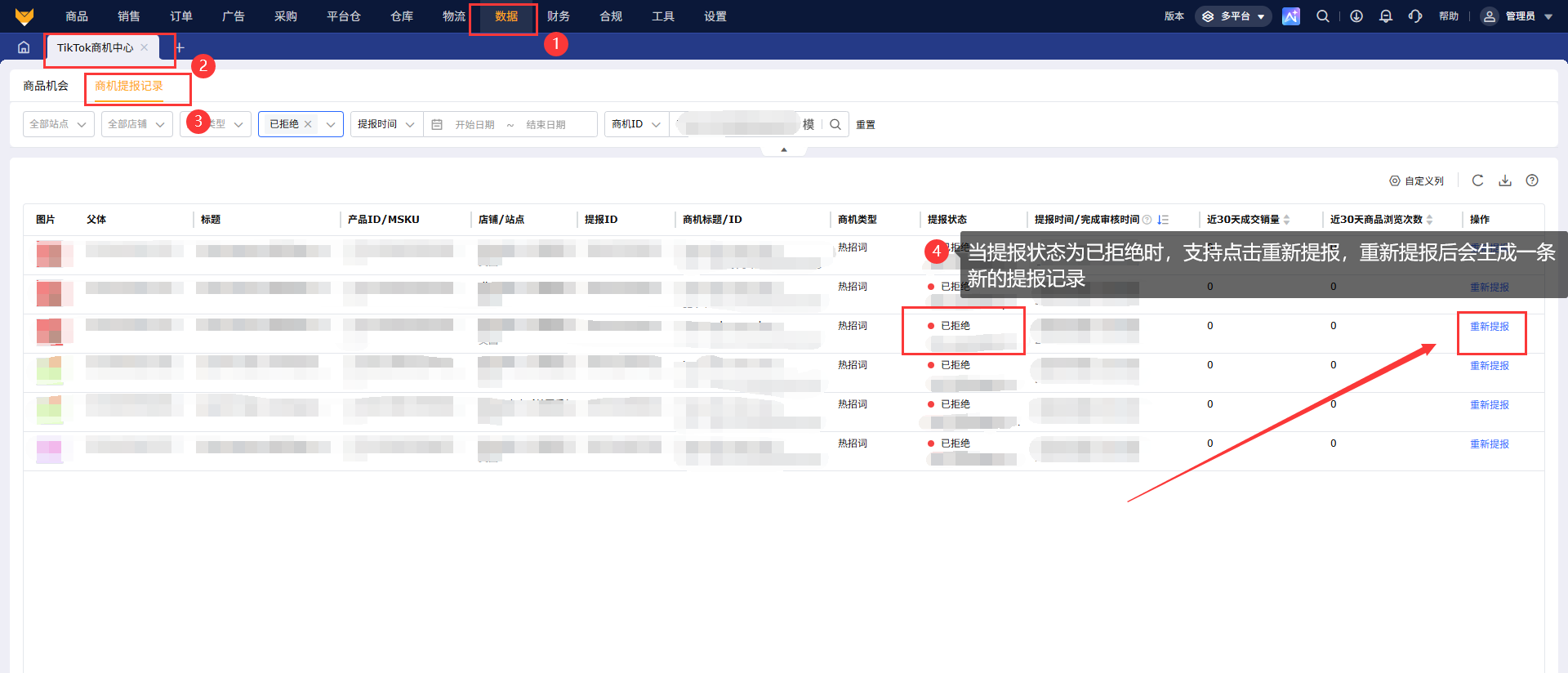
Task: Expand the 全部店铺 dropdown
Action: click(x=137, y=124)
